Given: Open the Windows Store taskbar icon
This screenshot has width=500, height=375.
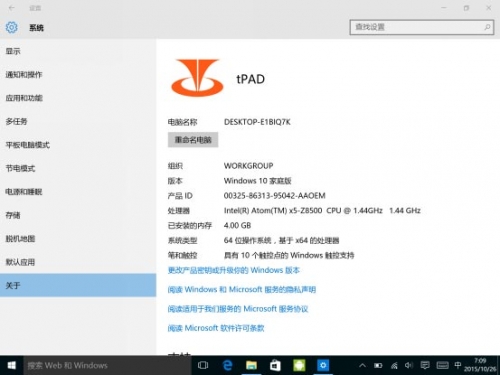Looking at the screenshot, I should coord(275,365).
